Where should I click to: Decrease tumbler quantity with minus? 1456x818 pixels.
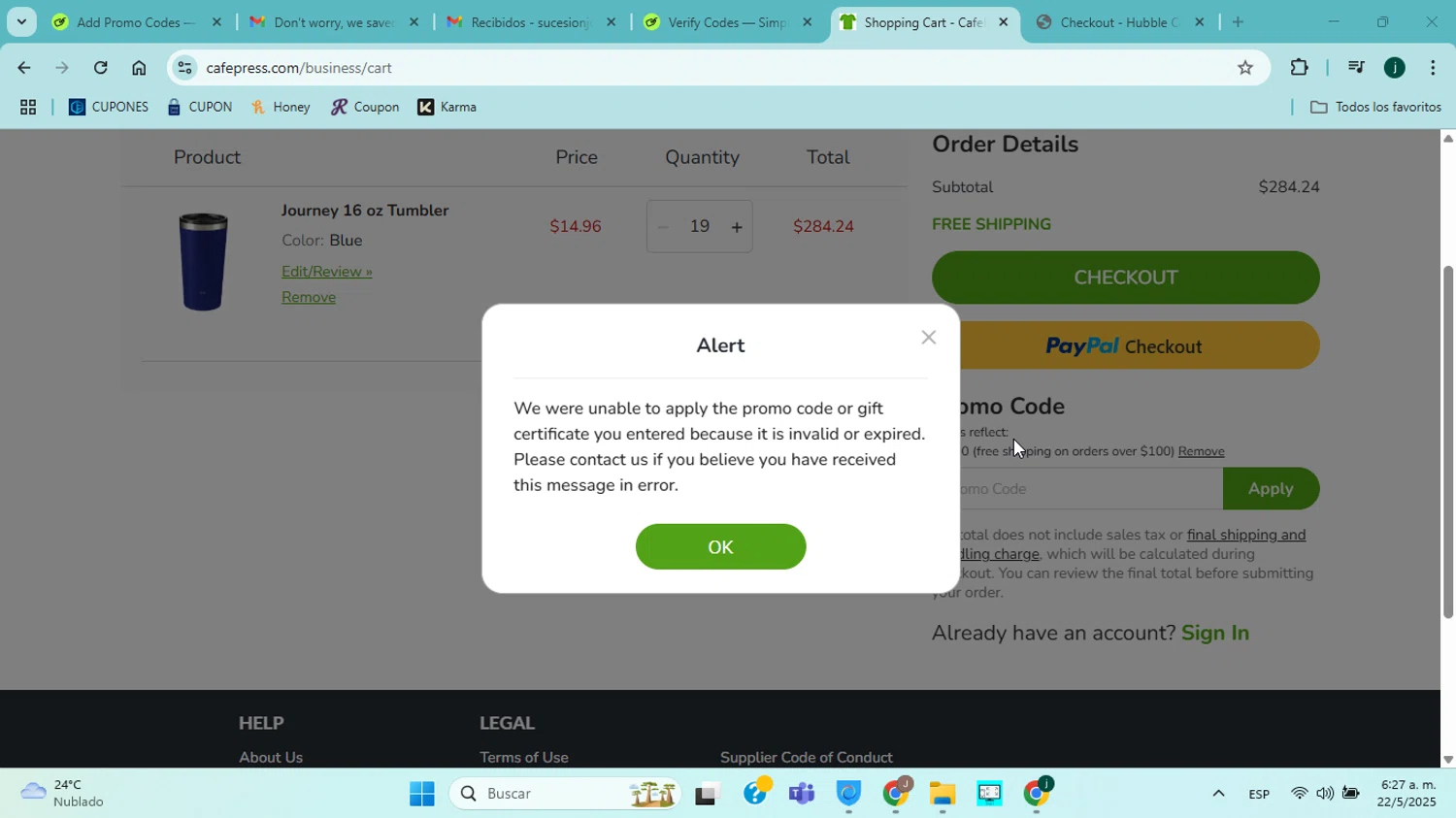663,227
